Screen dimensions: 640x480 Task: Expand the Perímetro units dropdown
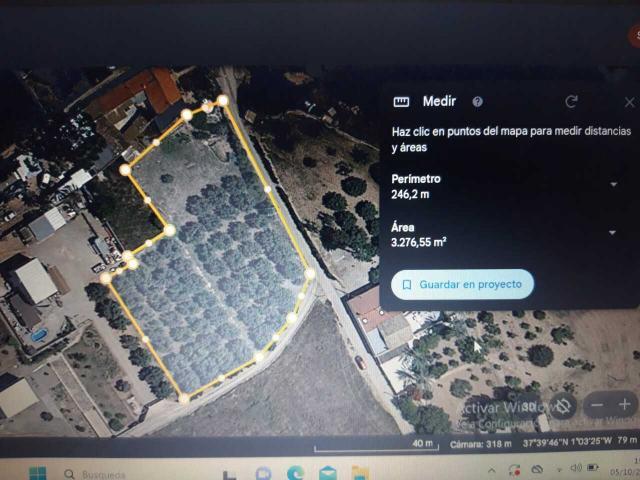pyautogui.click(x=613, y=184)
